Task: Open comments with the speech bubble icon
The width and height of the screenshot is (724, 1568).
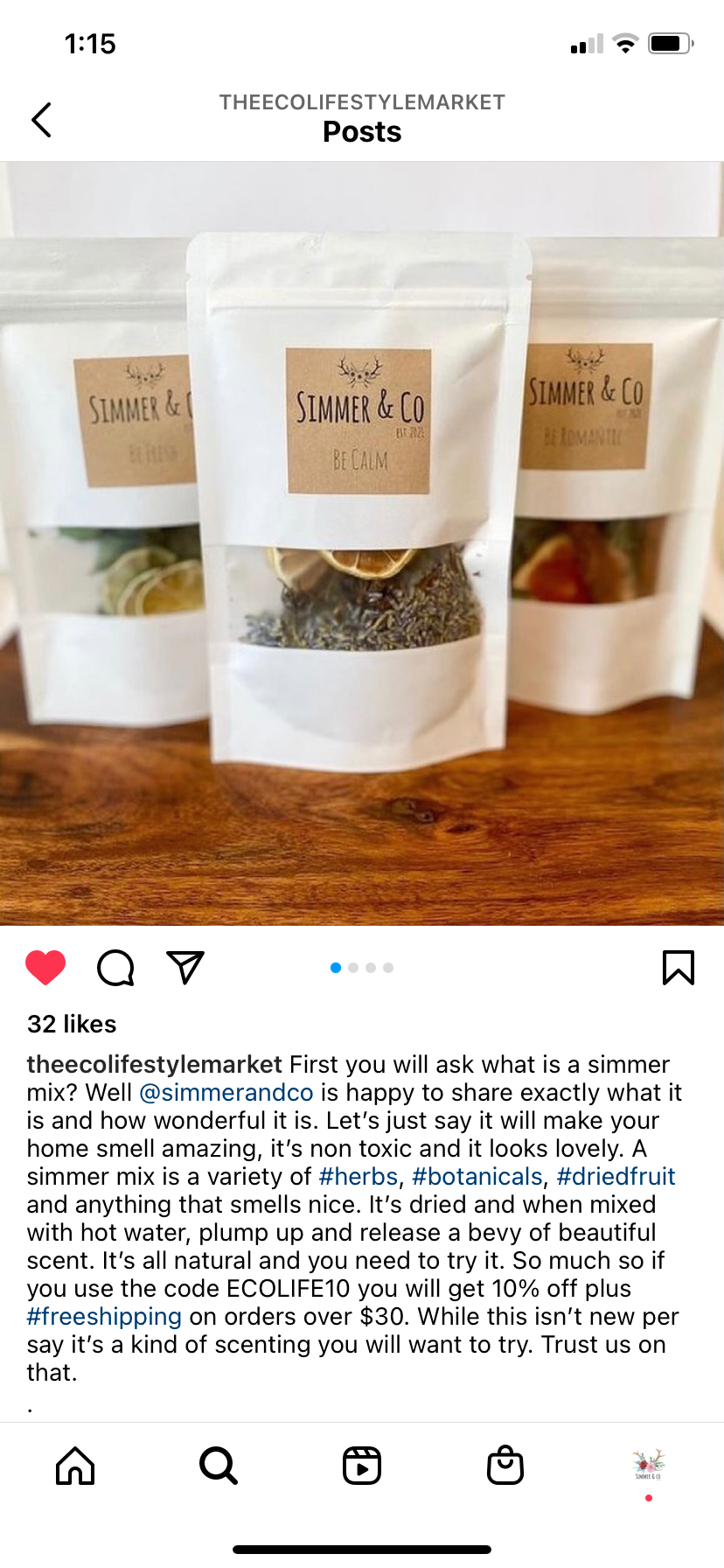Action: (115, 968)
